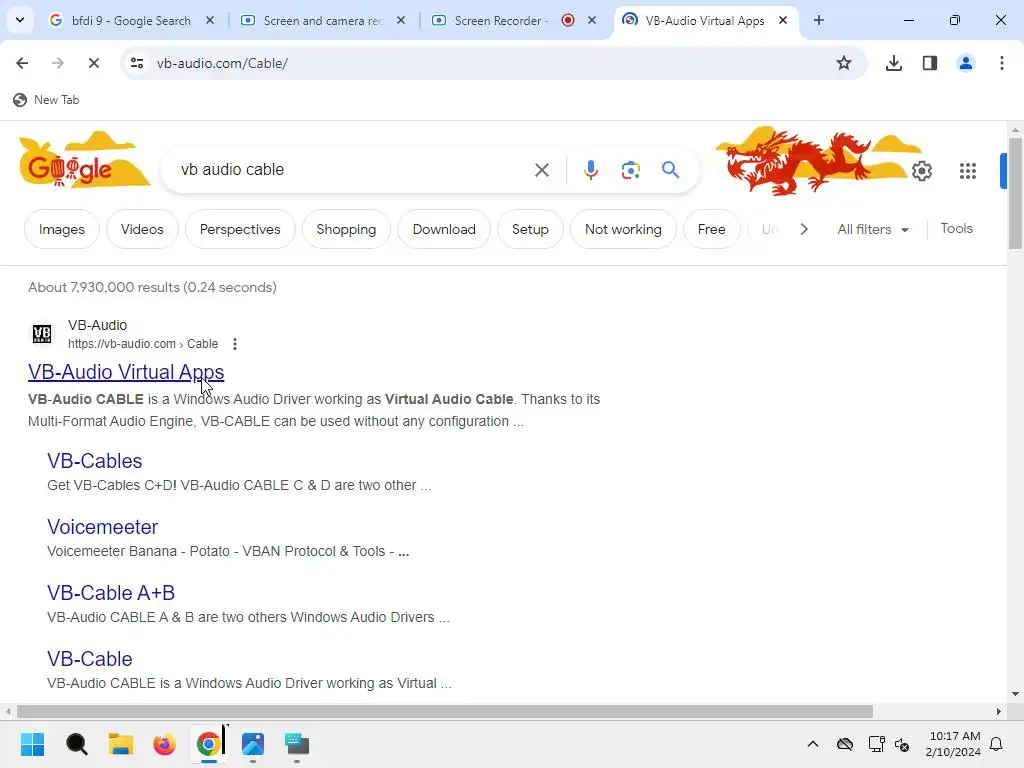1024x768 pixels.
Task: View site information icon in address bar
Action: [136, 63]
